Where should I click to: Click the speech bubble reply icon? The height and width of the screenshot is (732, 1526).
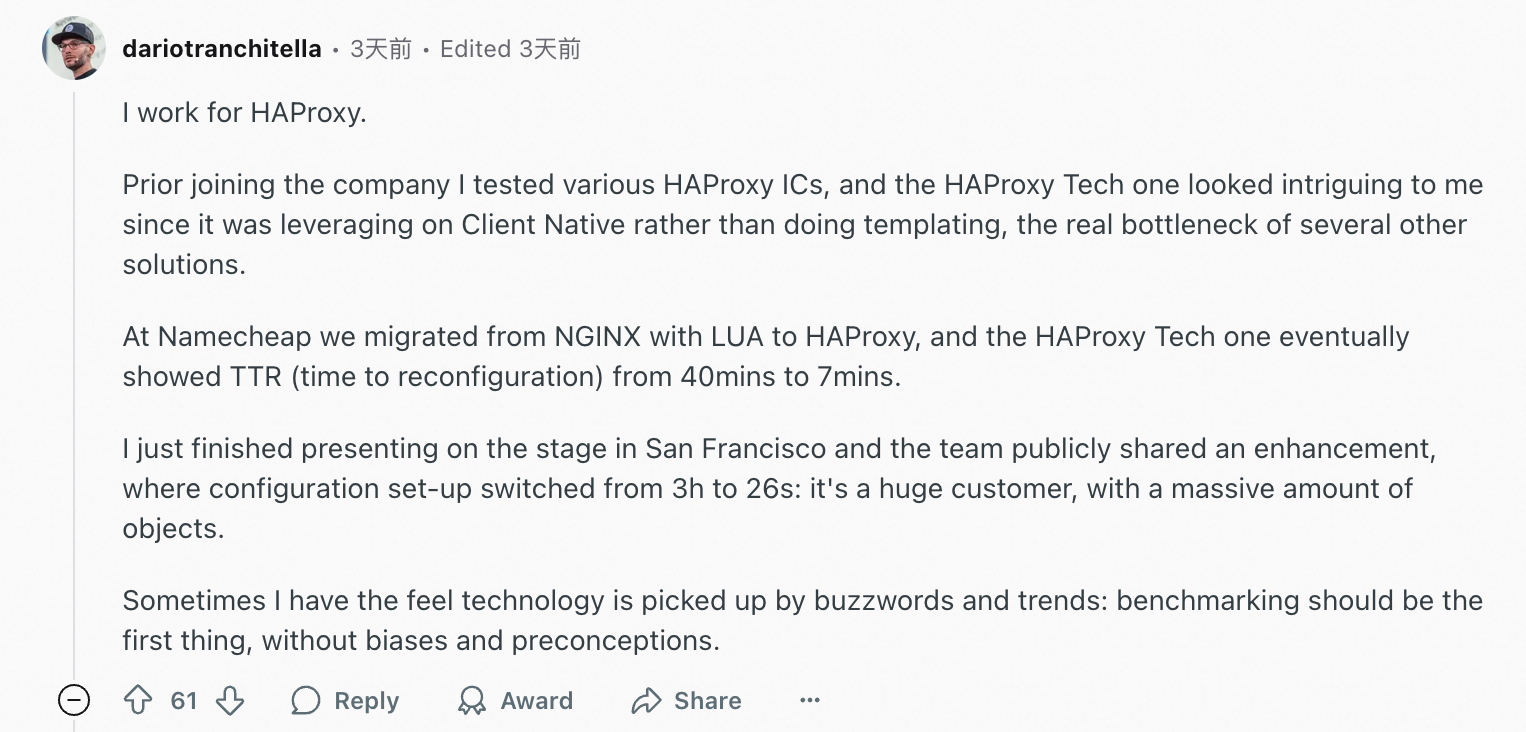(x=305, y=701)
